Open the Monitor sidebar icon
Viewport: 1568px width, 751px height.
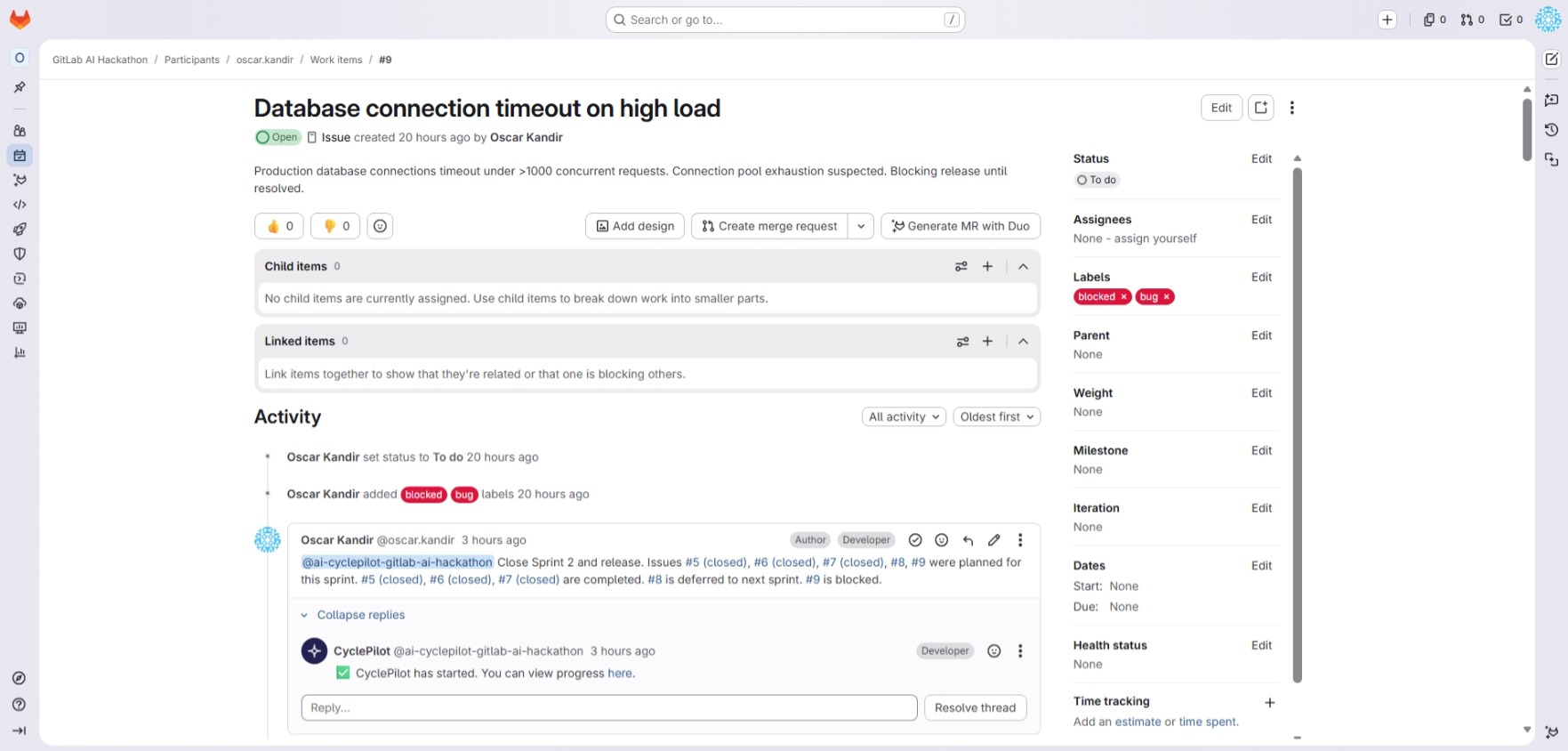click(20, 327)
